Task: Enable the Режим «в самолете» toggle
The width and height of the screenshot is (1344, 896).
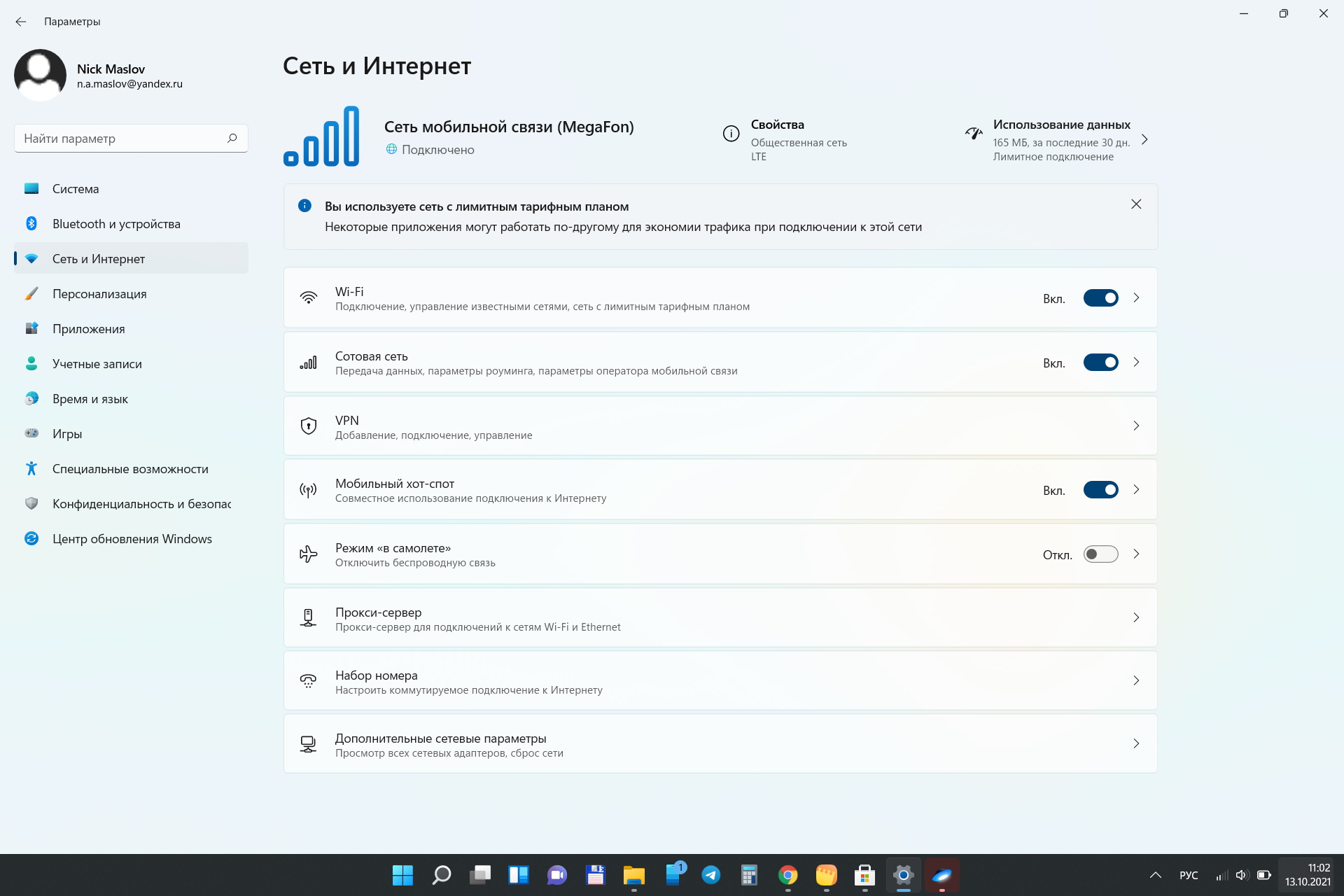Action: coord(1100,554)
